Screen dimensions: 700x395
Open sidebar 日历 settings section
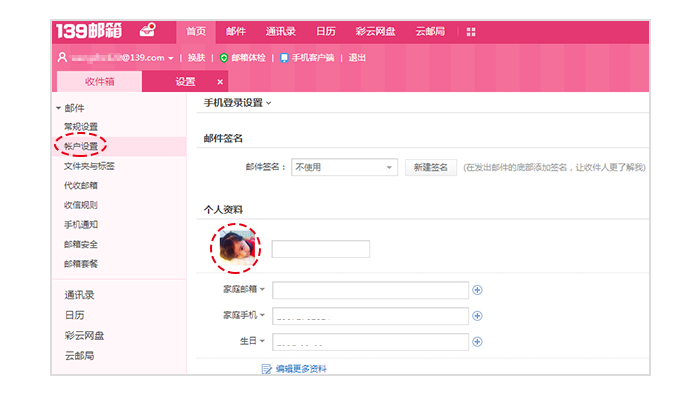coord(75,316)
